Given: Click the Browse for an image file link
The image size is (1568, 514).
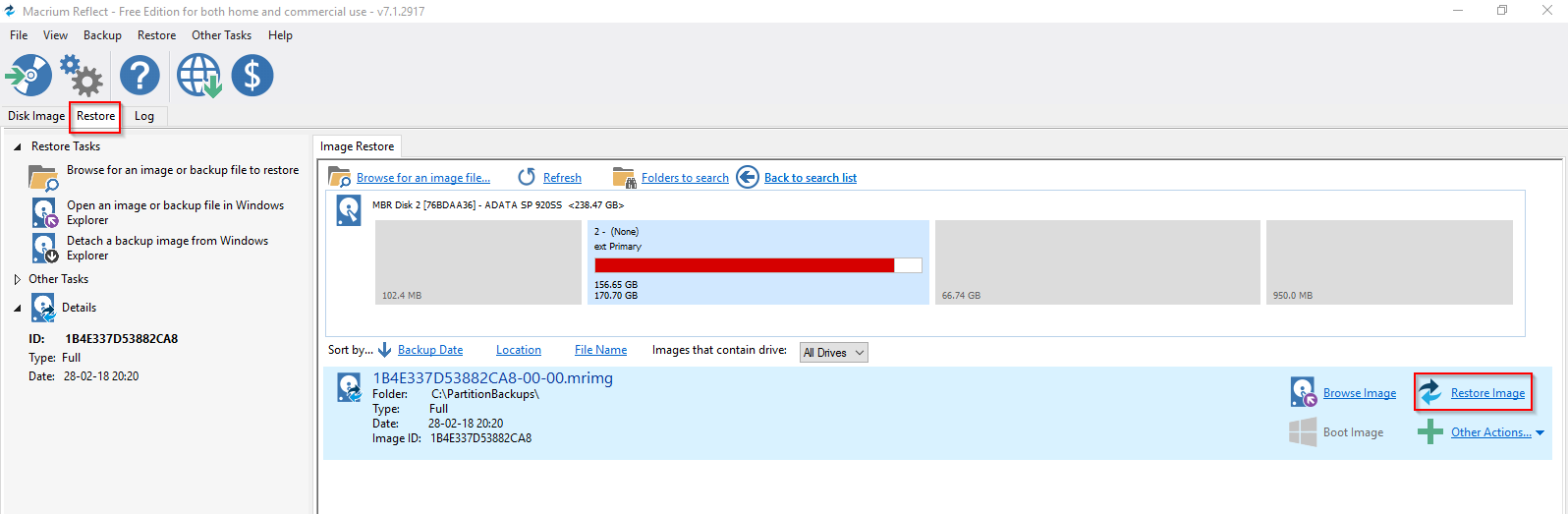Looking at the screenshot, I should point(422,178).
